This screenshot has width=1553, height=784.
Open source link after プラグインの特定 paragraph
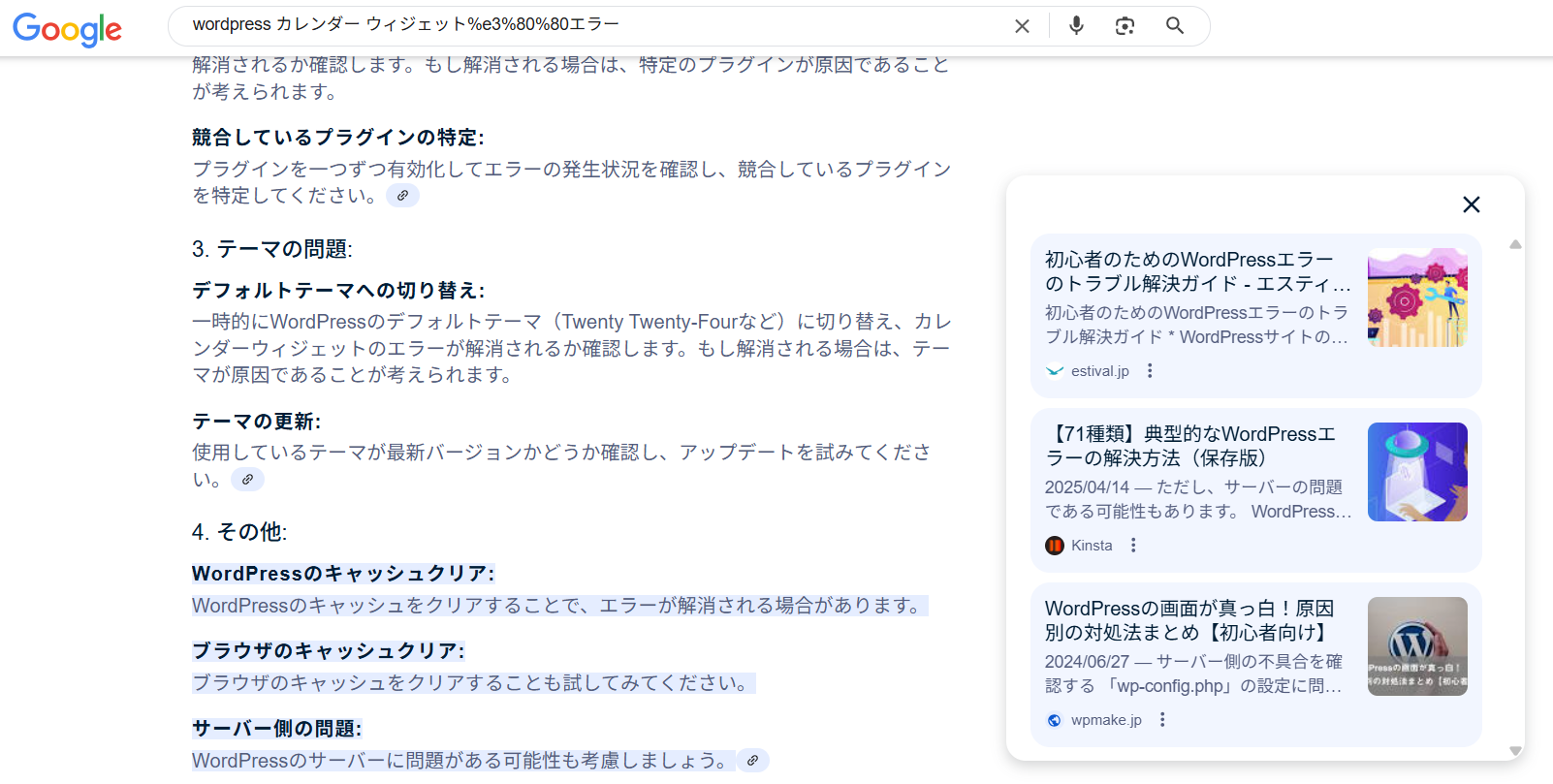[x=402, y=196]
